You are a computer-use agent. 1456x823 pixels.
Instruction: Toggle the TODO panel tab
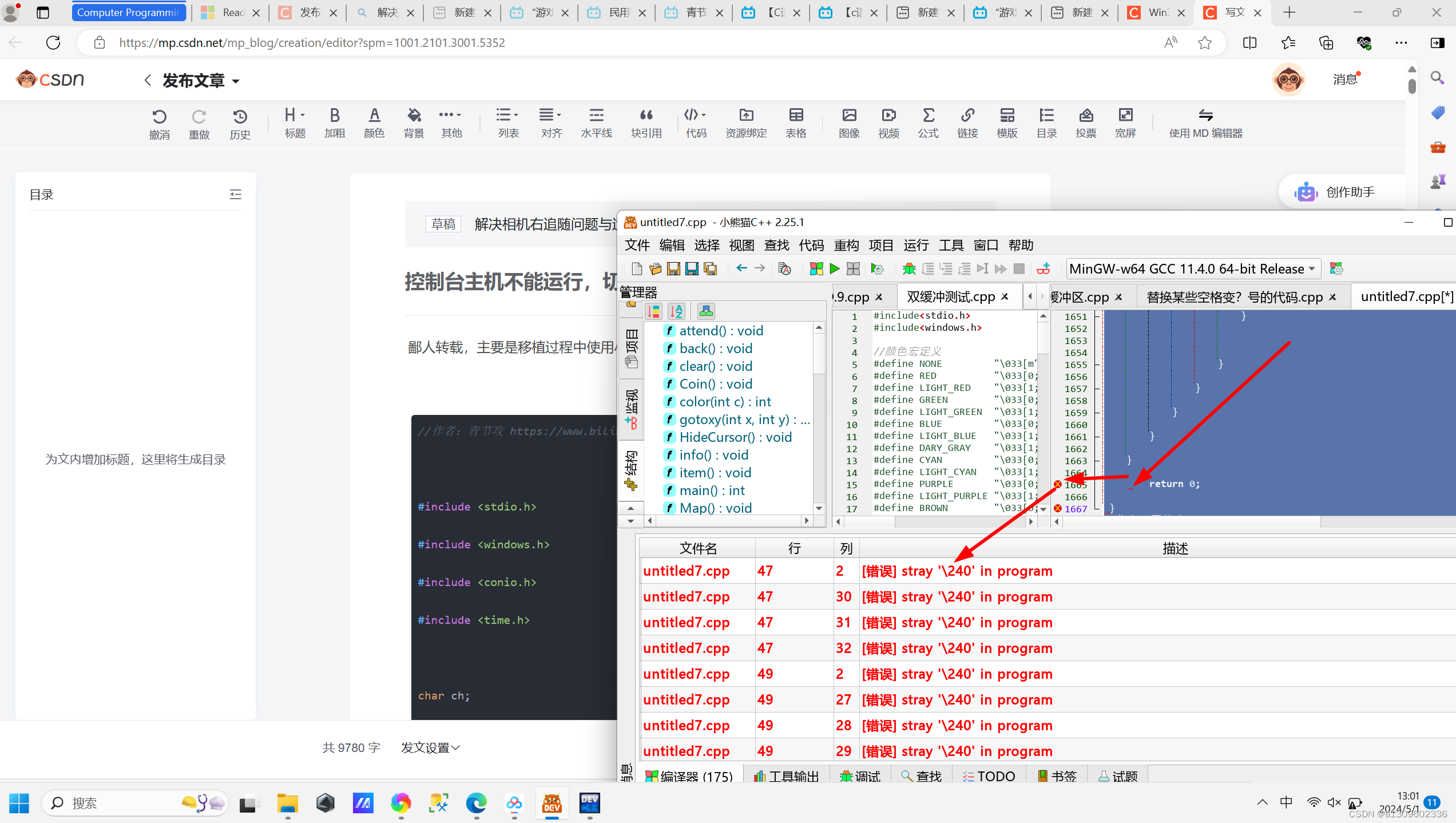pyautogui.click(x=990, y=775)
